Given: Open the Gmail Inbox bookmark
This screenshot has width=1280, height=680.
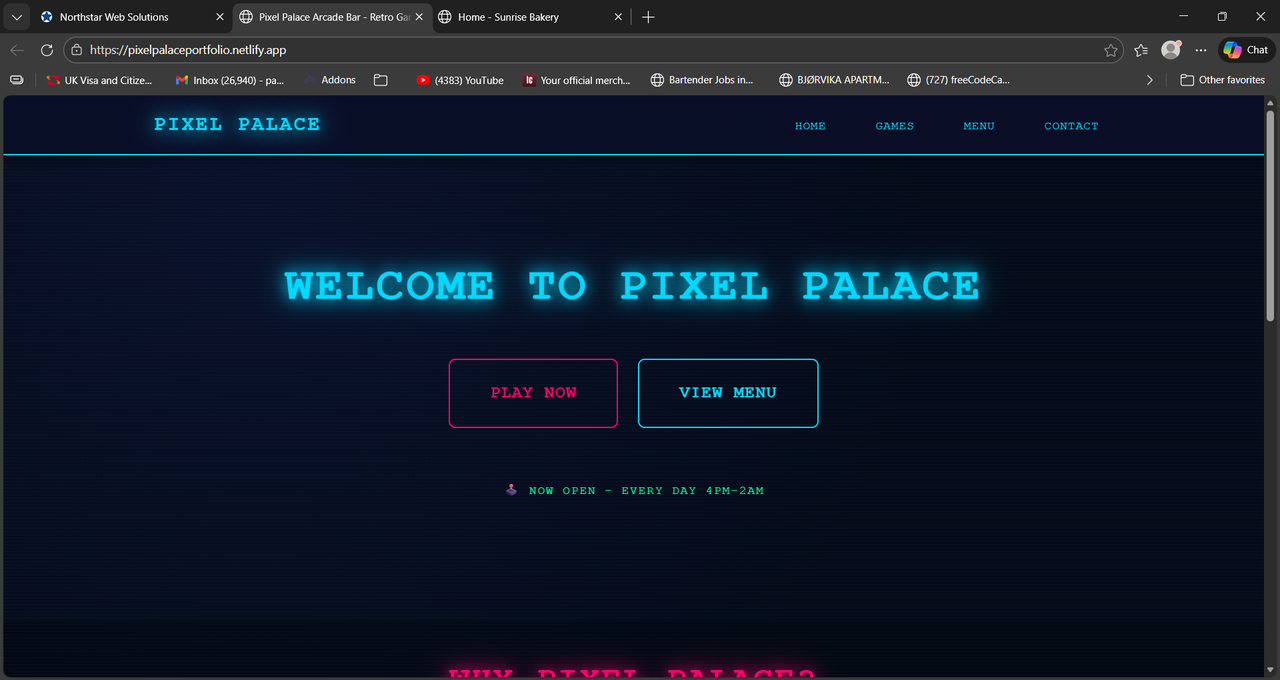Looking at the screenshot, I should pos(229,80).
